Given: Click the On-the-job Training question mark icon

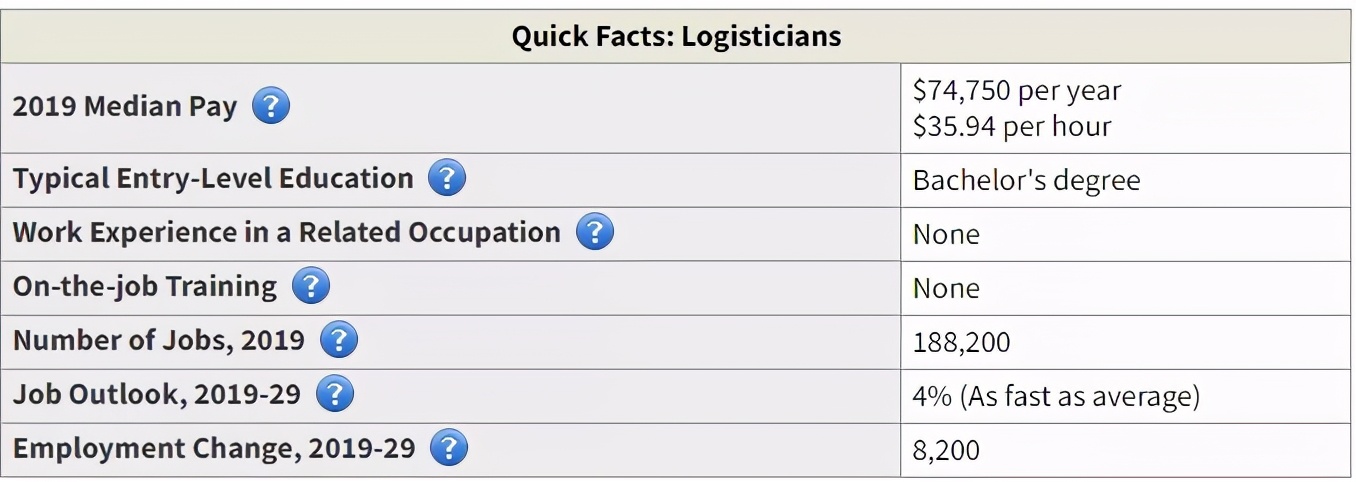Looking at the screenshot, I should point(311,287).
